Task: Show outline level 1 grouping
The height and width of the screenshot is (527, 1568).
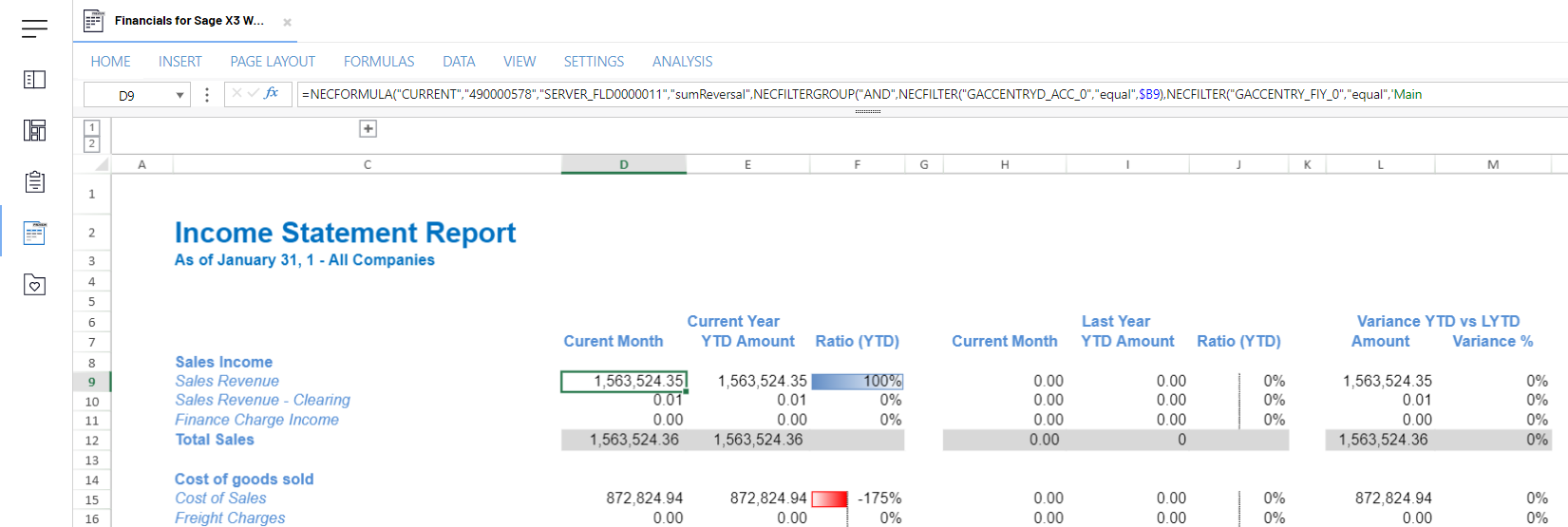Action: click(x=92, y=127)
